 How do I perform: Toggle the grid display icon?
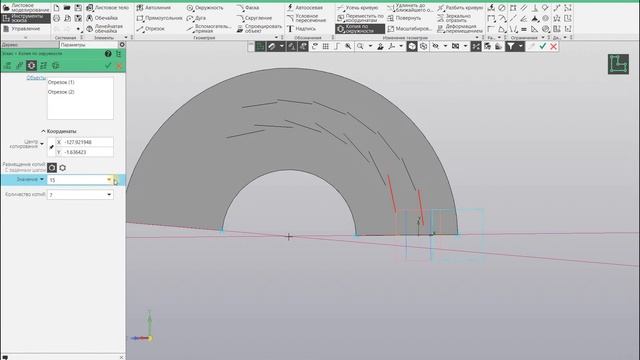coord(325,47)
